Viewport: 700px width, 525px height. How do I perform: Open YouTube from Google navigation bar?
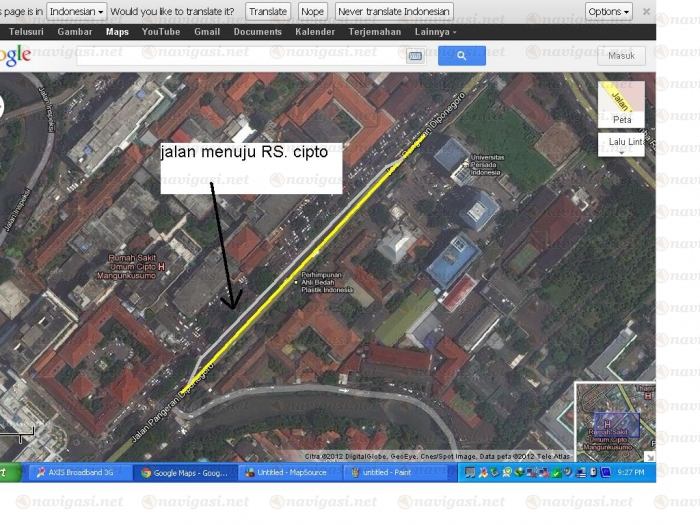161,32
